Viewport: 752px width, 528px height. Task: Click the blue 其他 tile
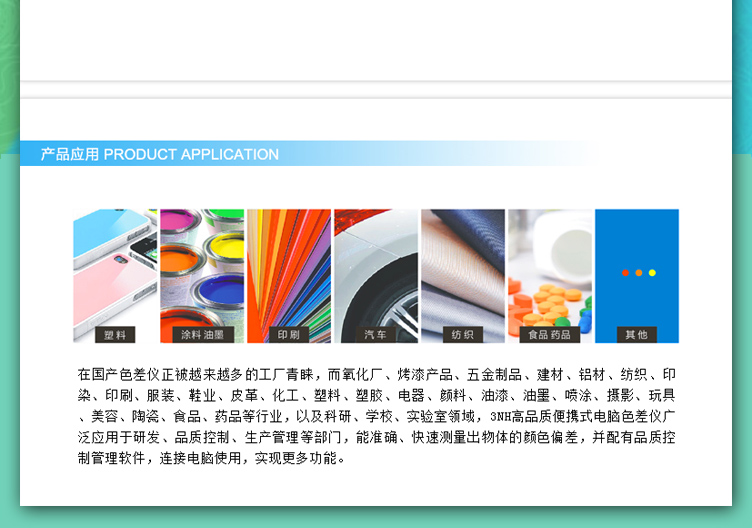(x=637, y=276)
